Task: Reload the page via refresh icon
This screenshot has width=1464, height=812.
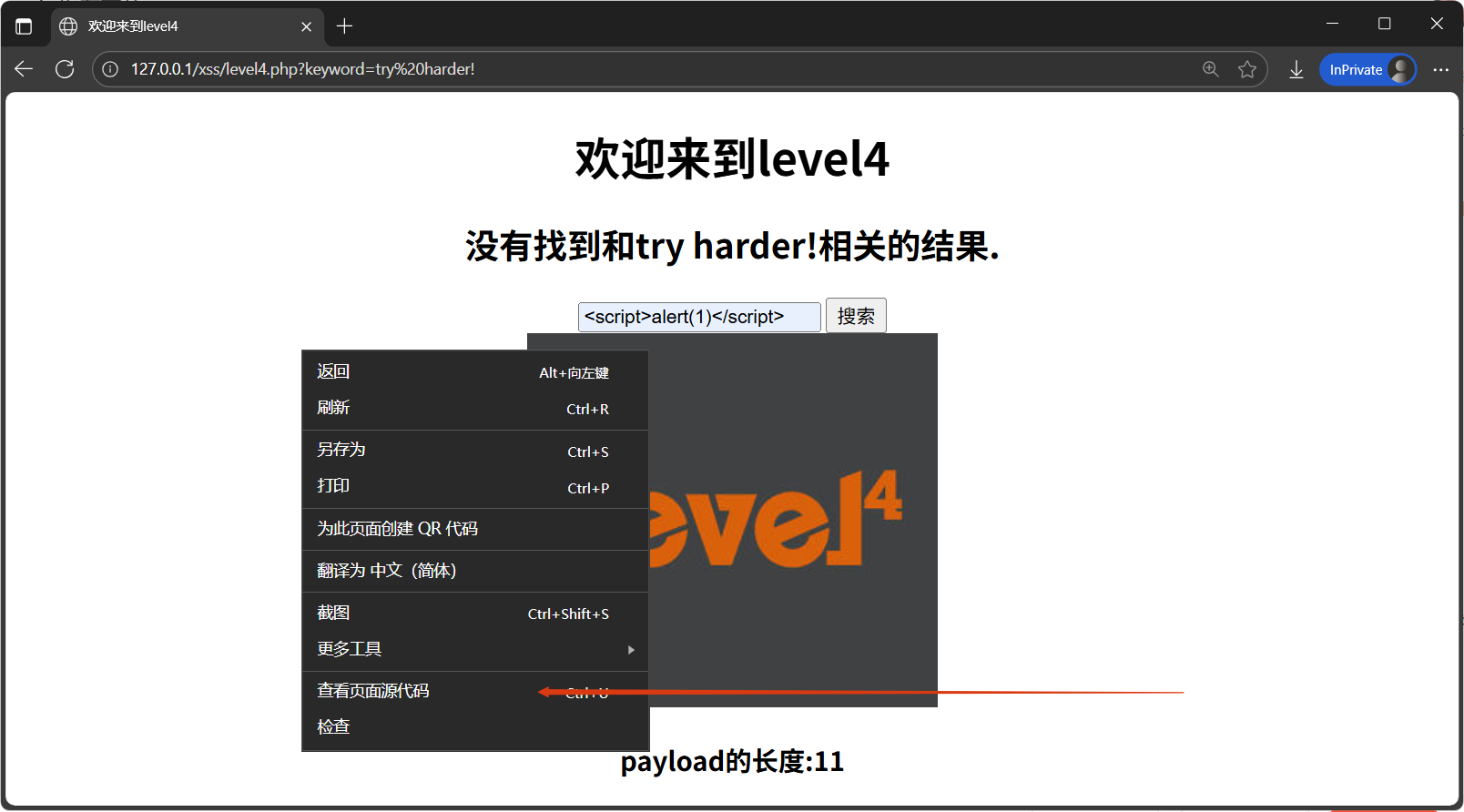Action: (x=65, y=69)
